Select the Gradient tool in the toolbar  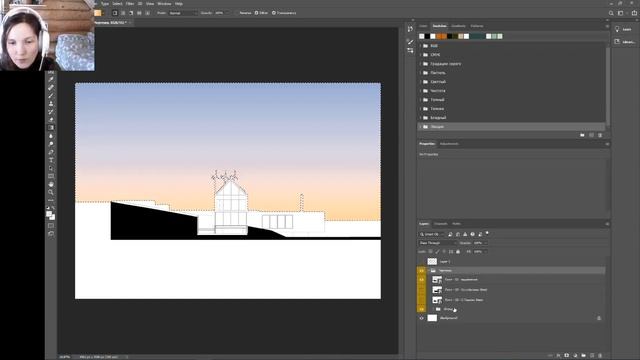[x=51, y=128]
